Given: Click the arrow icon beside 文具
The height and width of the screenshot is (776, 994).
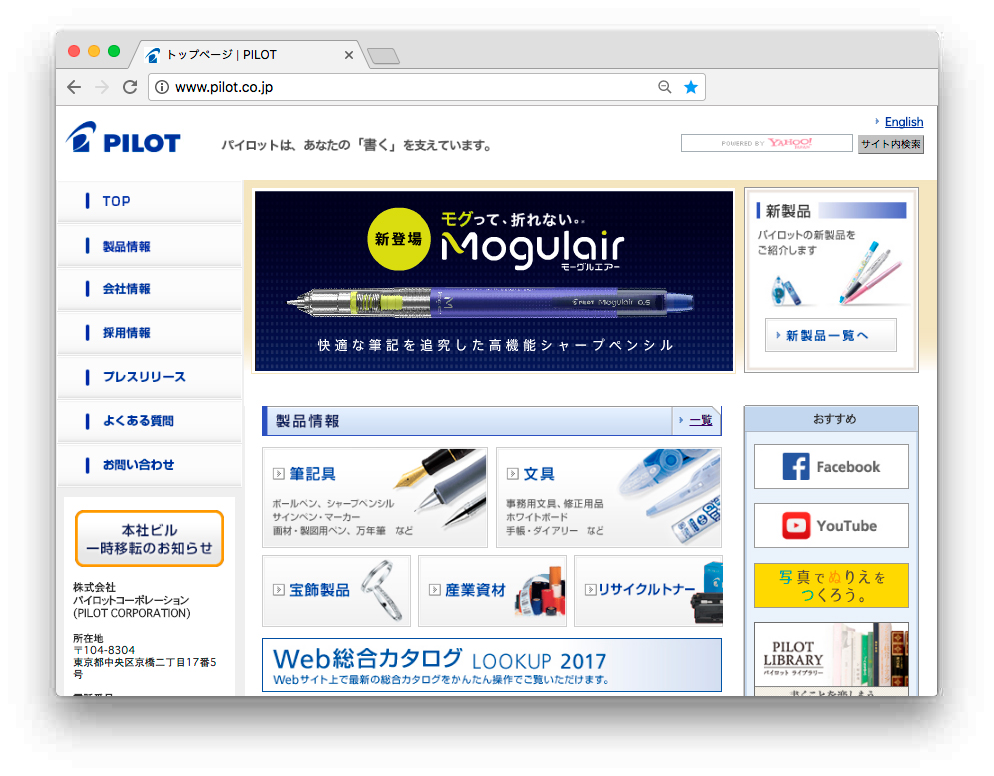Looking at the screenshot, I should (512, 474).
